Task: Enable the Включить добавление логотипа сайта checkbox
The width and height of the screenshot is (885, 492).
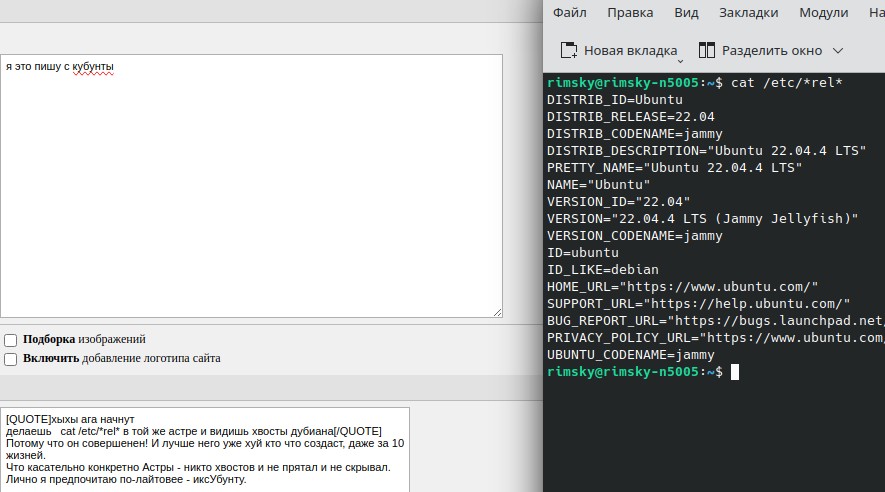Action: (11, 359)
